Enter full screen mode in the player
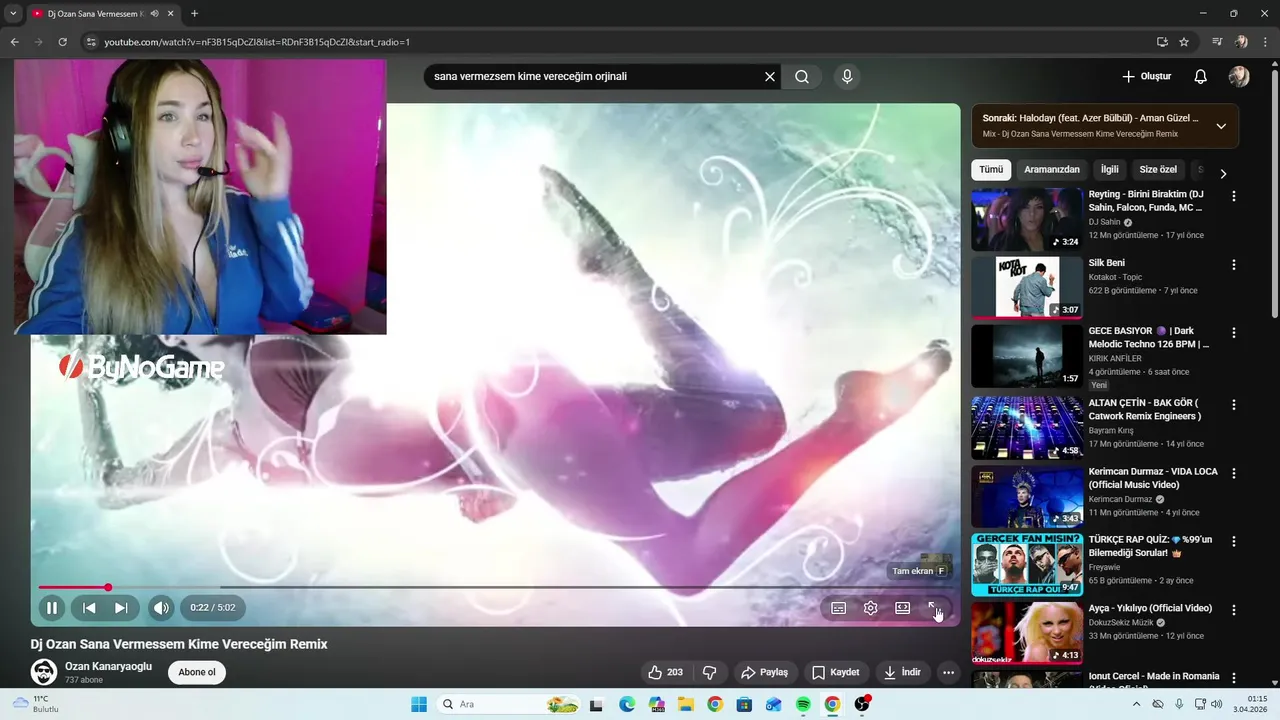Image resolution: width=1280 pixels, height=720 pixels. pos(934,608)
